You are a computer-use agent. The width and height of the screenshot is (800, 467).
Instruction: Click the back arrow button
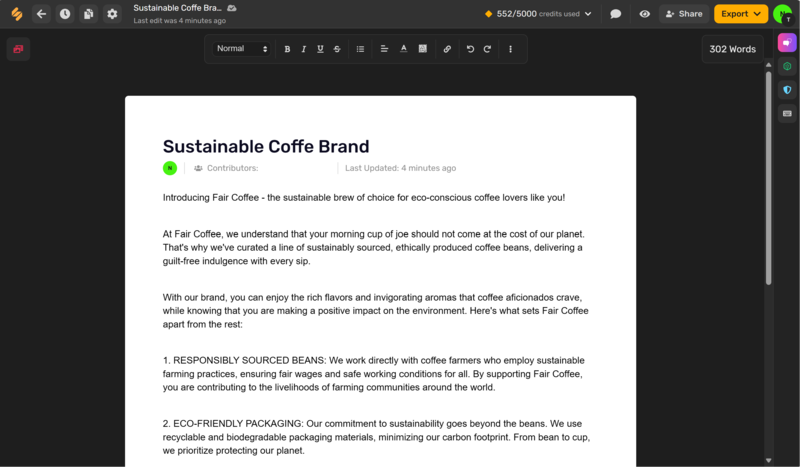41,14
